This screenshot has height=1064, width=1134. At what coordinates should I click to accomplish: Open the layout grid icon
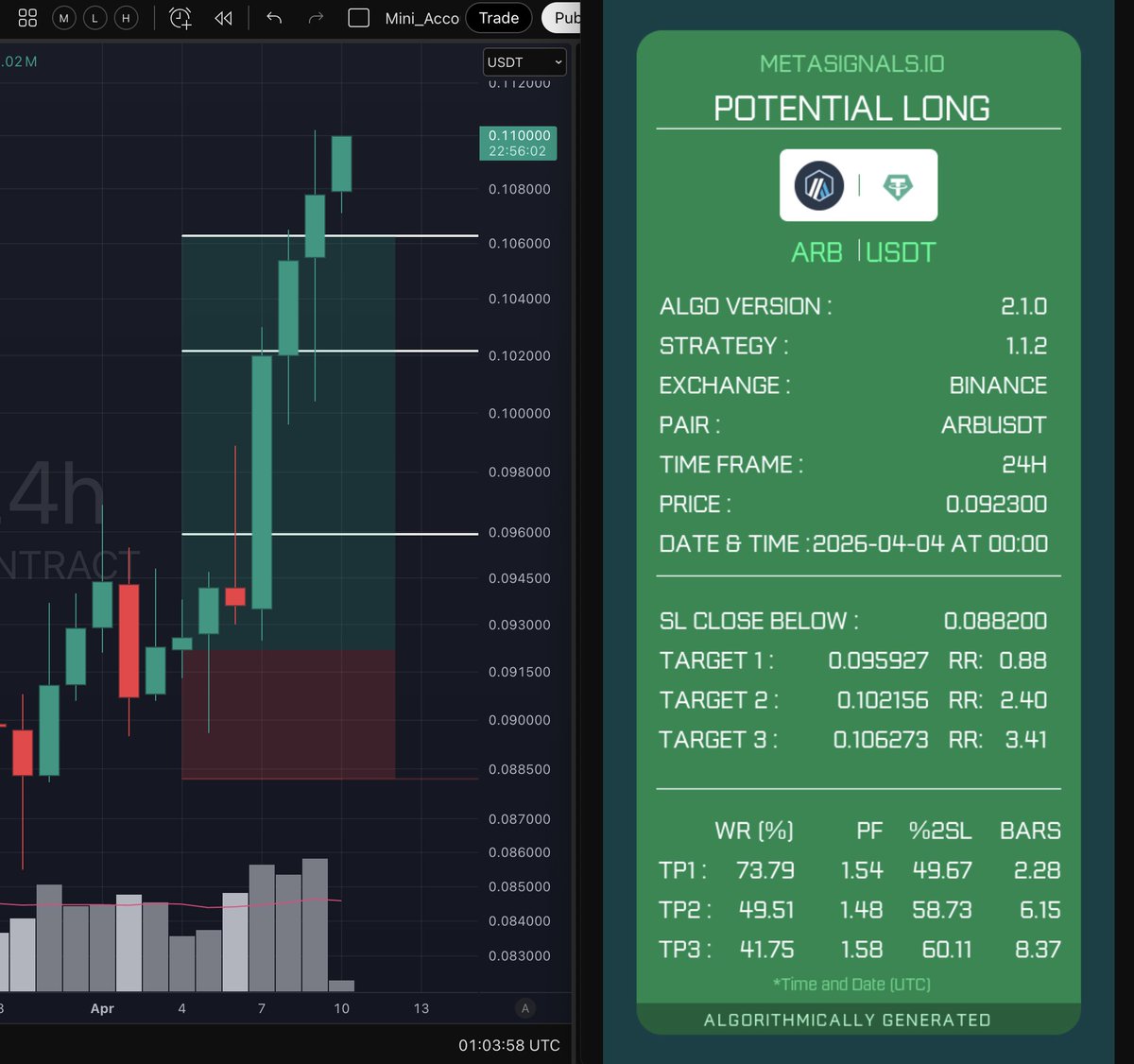point(27,18)
